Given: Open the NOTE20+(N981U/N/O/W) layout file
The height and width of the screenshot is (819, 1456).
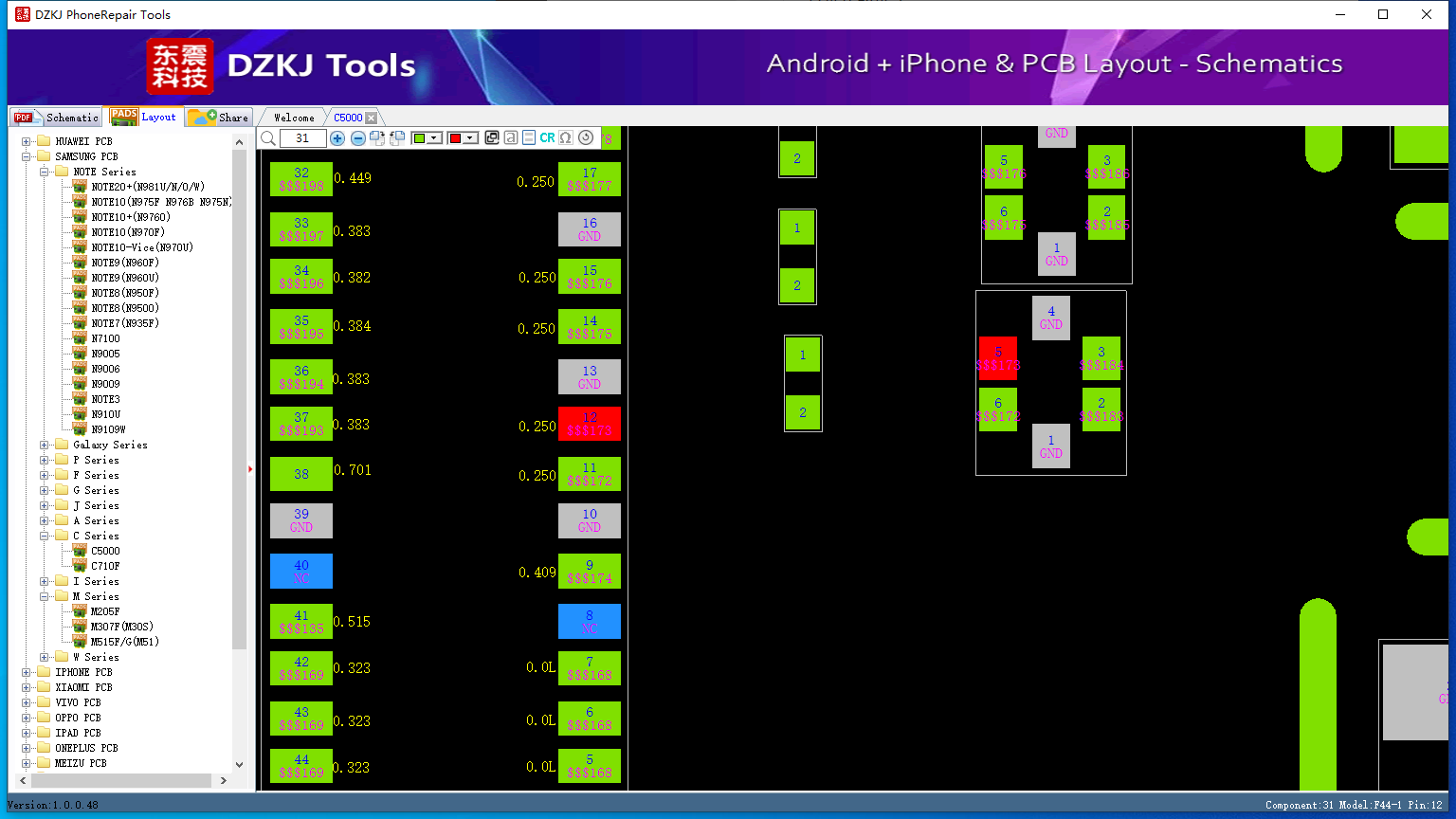Looking at the screenshot, I should pos(148,187).
